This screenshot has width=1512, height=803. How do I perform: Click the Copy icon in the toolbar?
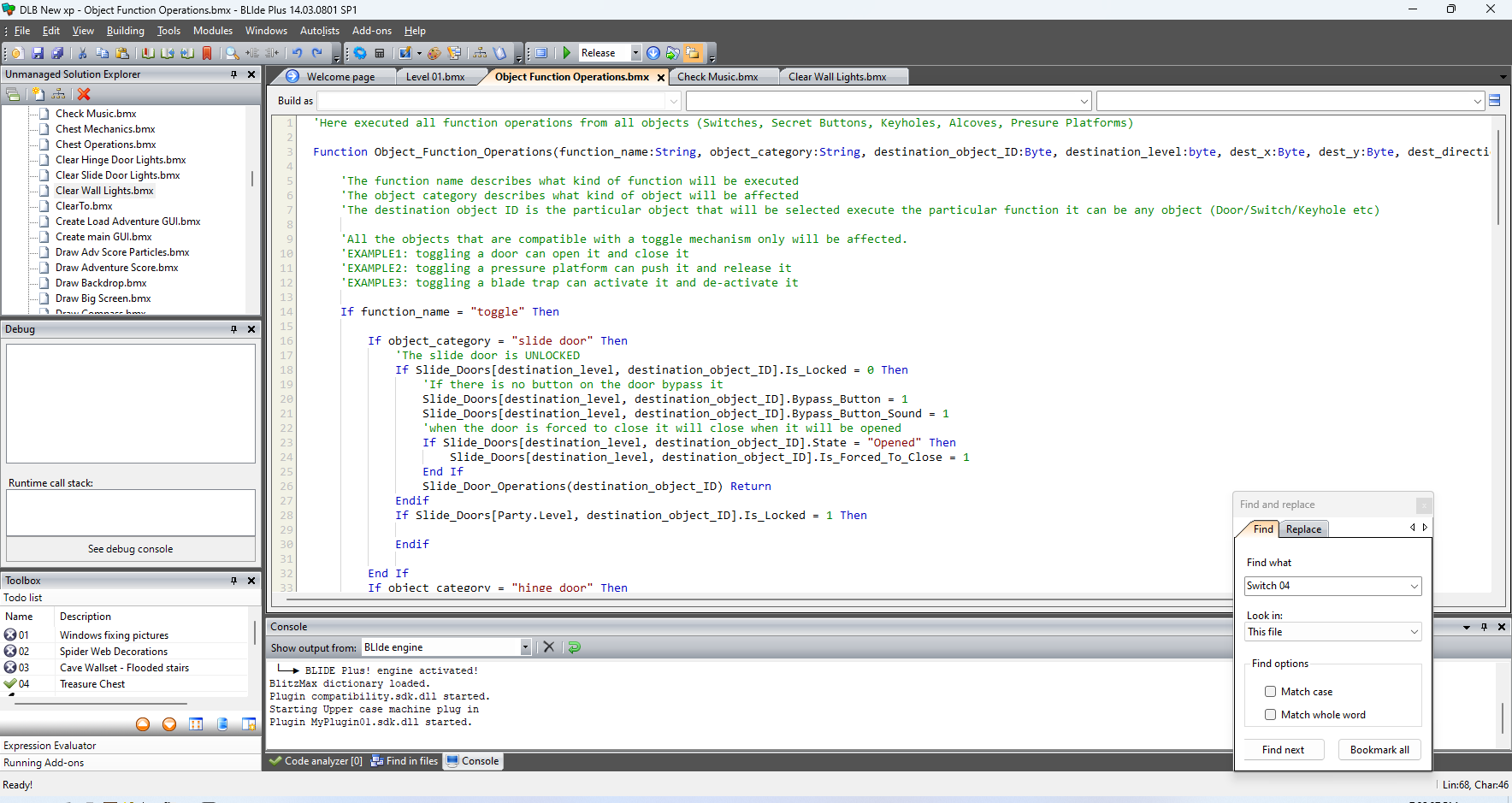point(102,53)
